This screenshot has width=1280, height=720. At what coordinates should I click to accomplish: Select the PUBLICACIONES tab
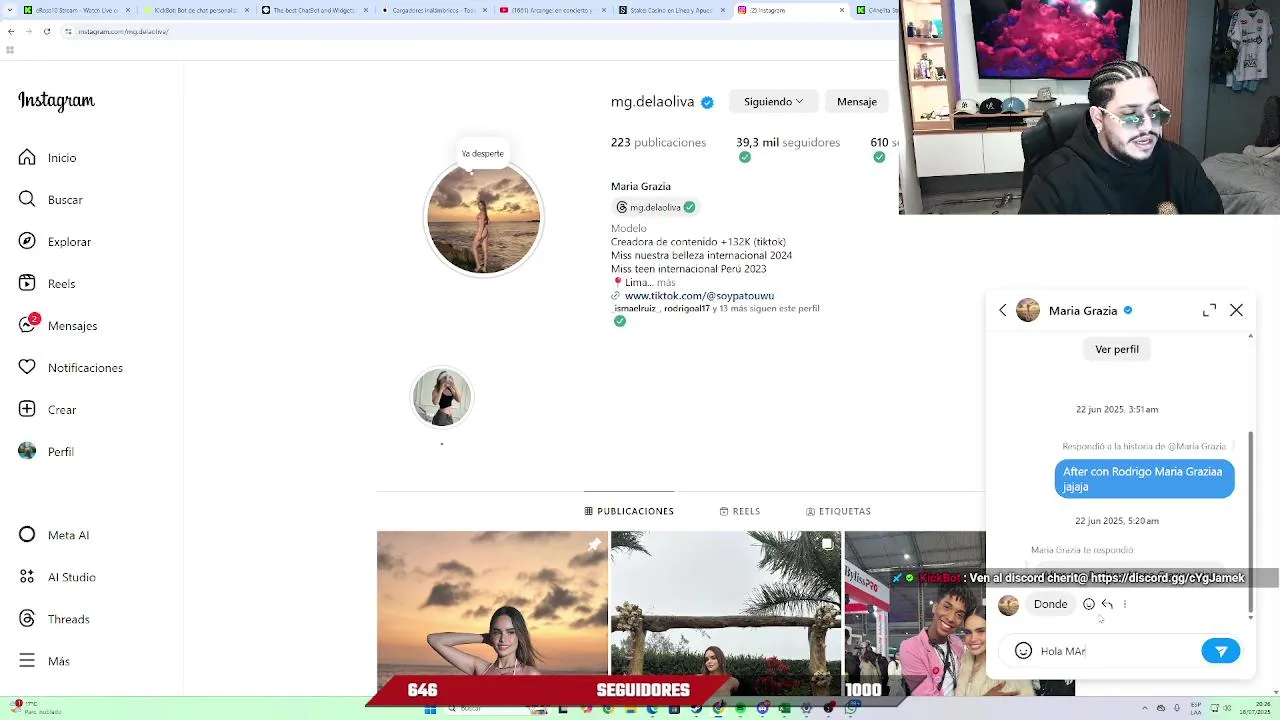click(629, 511)
